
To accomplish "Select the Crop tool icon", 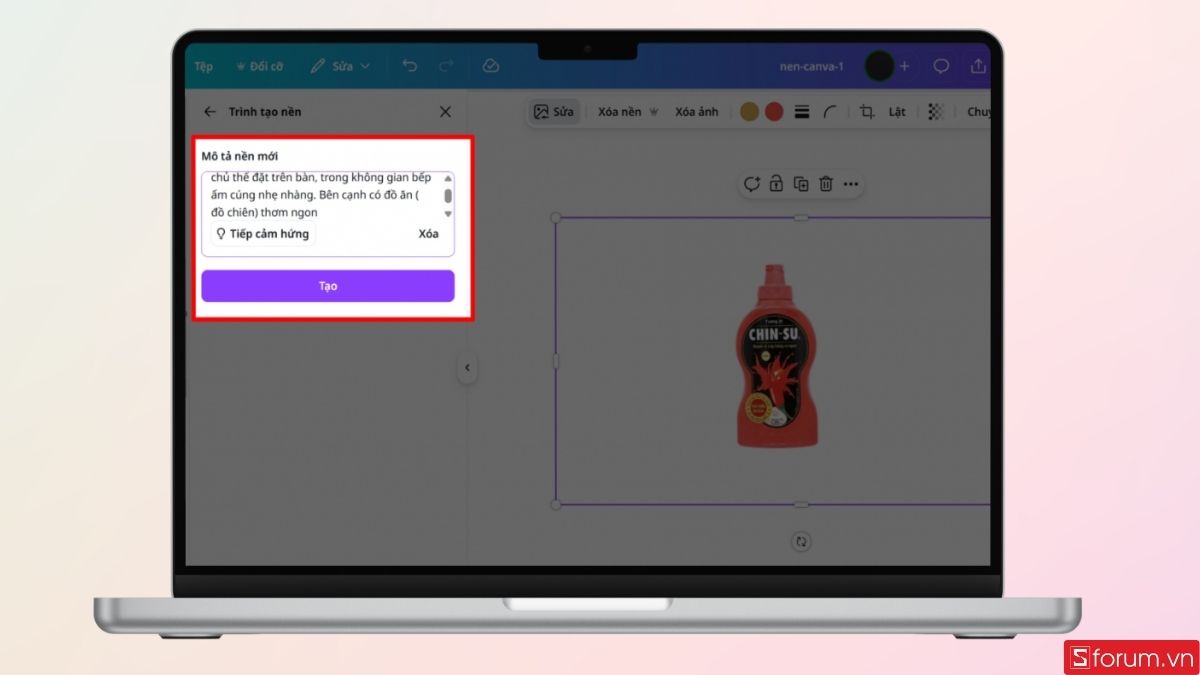I will pos(867,112).
